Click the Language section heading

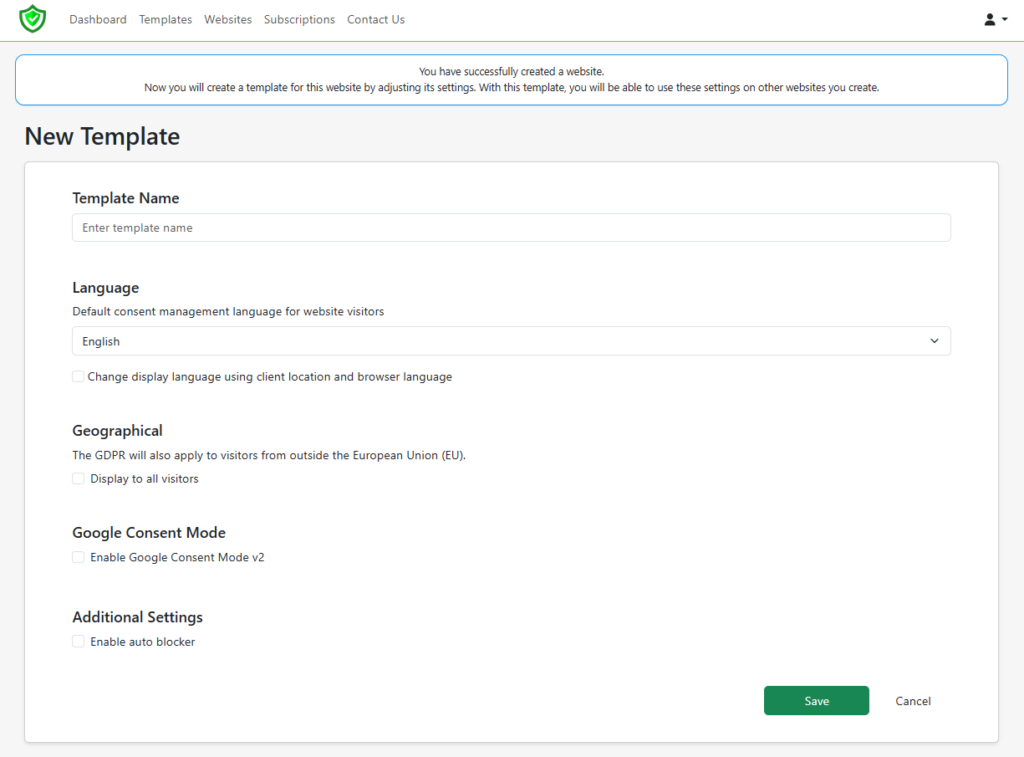point(106,288)
